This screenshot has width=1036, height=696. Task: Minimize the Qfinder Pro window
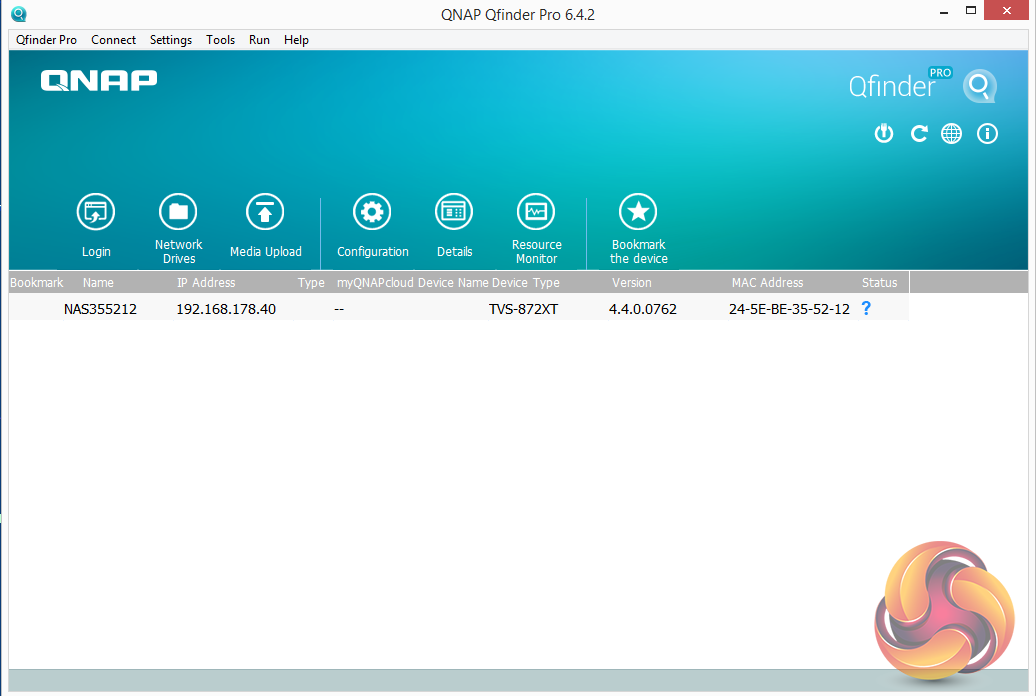944,12
